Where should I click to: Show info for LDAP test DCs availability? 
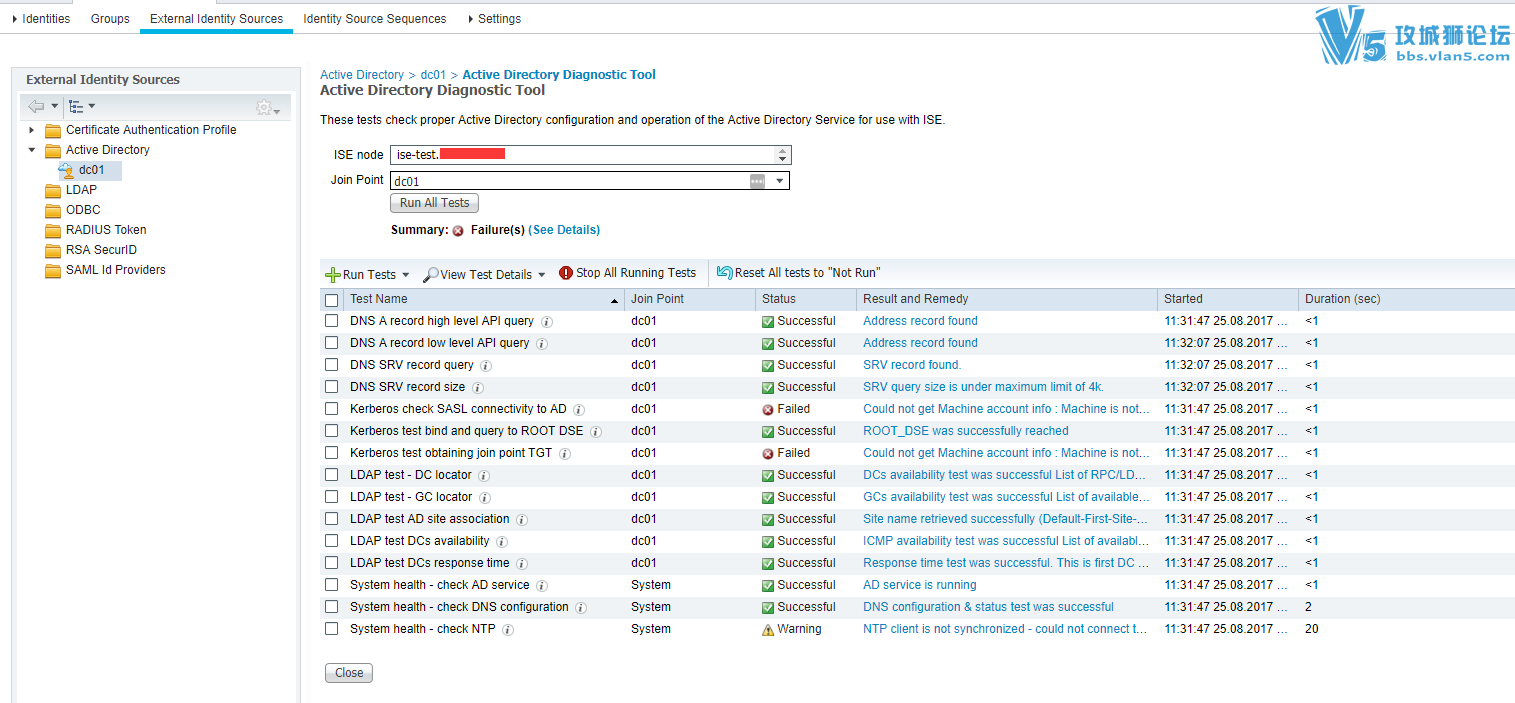pyautogui.click(x=502, y=542)
